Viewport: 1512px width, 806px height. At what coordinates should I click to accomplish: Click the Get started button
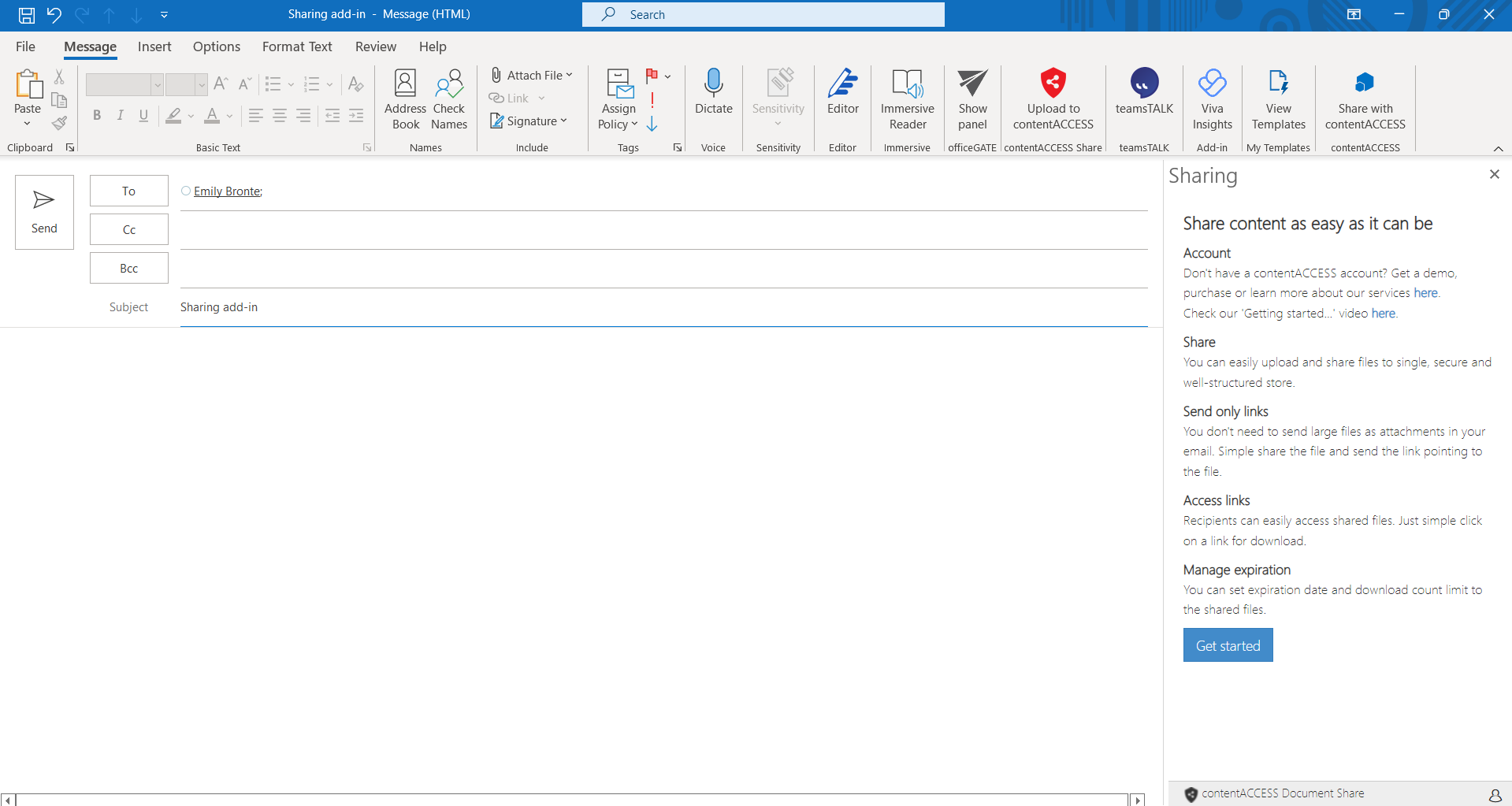pos(1228,645)
